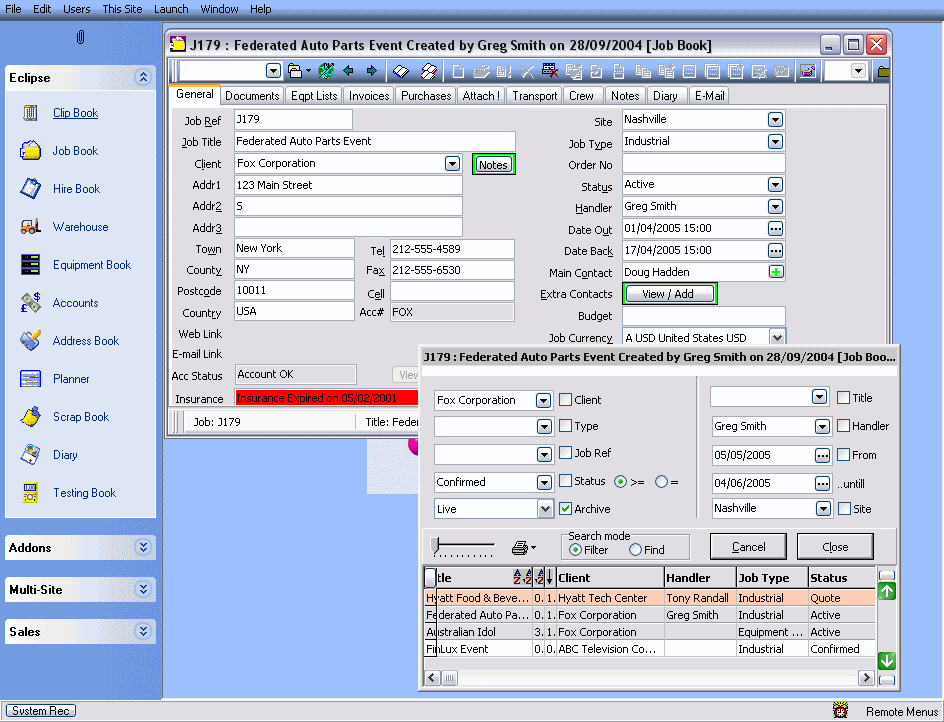Open the Confirmed status filter dropdown

[x=544, y=482]
